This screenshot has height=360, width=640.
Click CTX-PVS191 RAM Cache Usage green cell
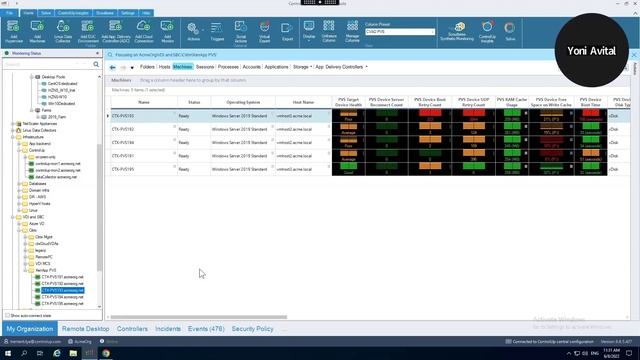pyautogui.click(x=512, y=156)
